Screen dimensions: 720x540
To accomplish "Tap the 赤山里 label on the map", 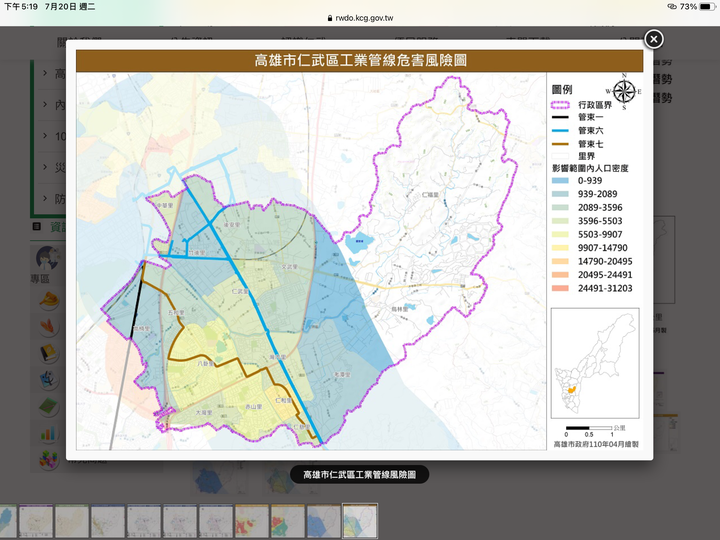I will (253, 407).
